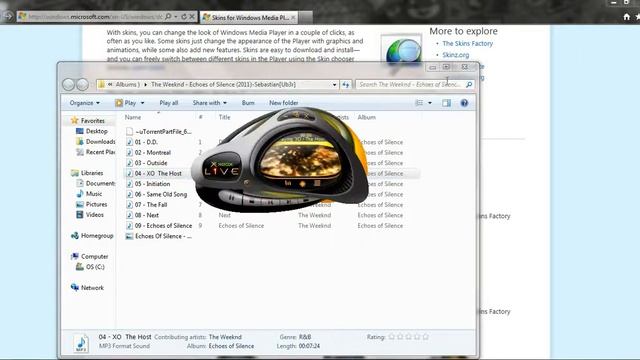Sort by the # column header

(x=200, y=117)
